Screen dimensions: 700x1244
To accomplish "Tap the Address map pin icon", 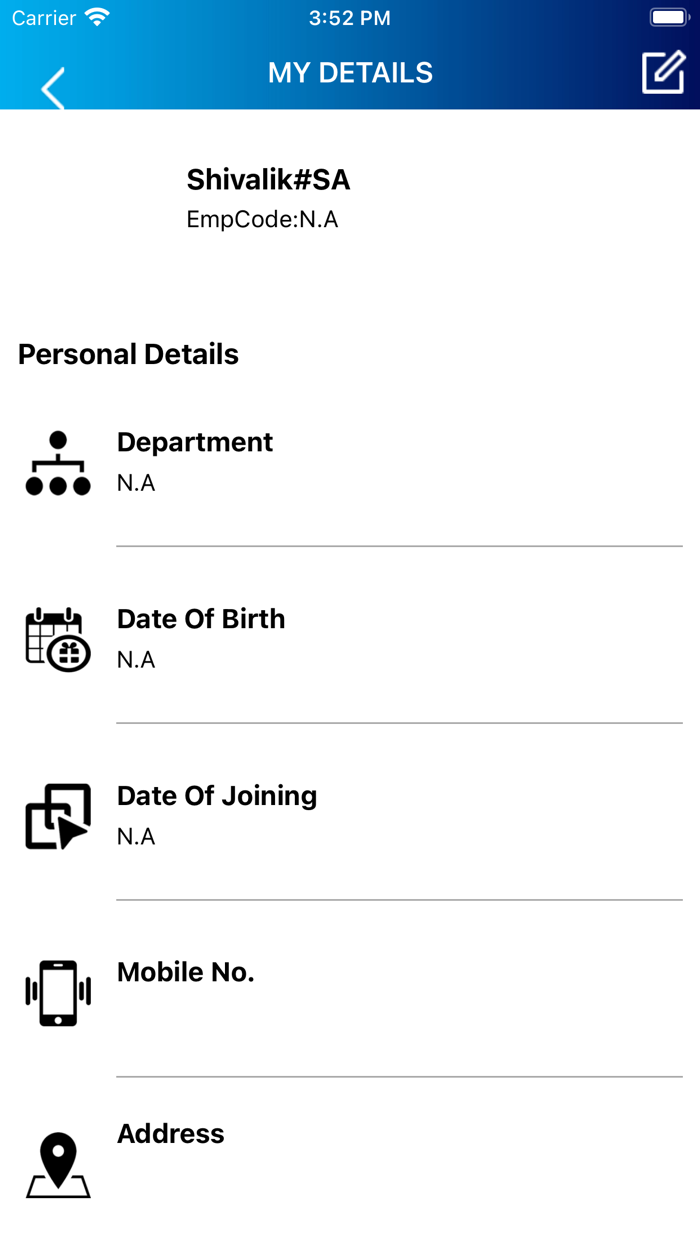I will (58, 1165).
